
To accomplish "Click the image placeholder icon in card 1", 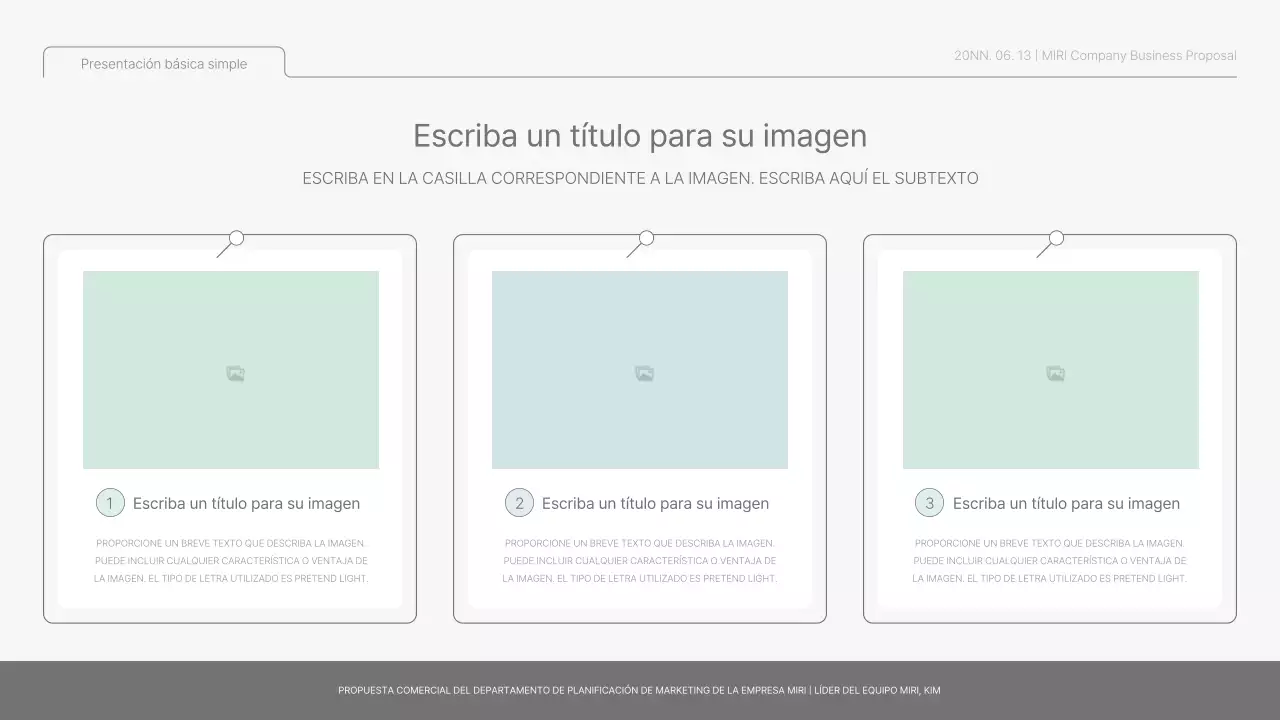I will (x=233, y=371).
